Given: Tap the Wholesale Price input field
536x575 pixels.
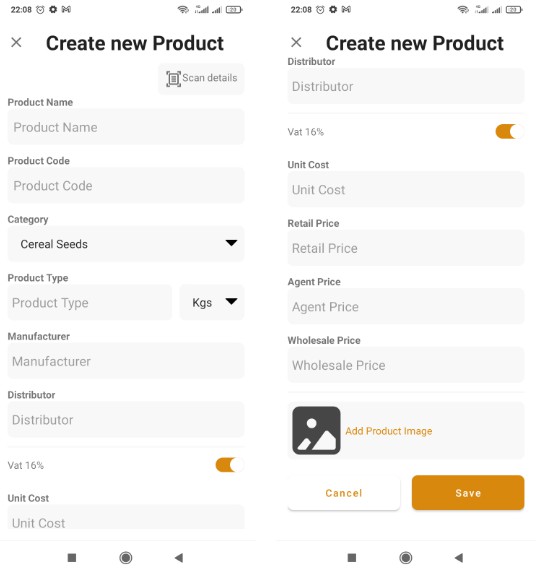Looking at the screenshot, I should [x=406, y=365].
